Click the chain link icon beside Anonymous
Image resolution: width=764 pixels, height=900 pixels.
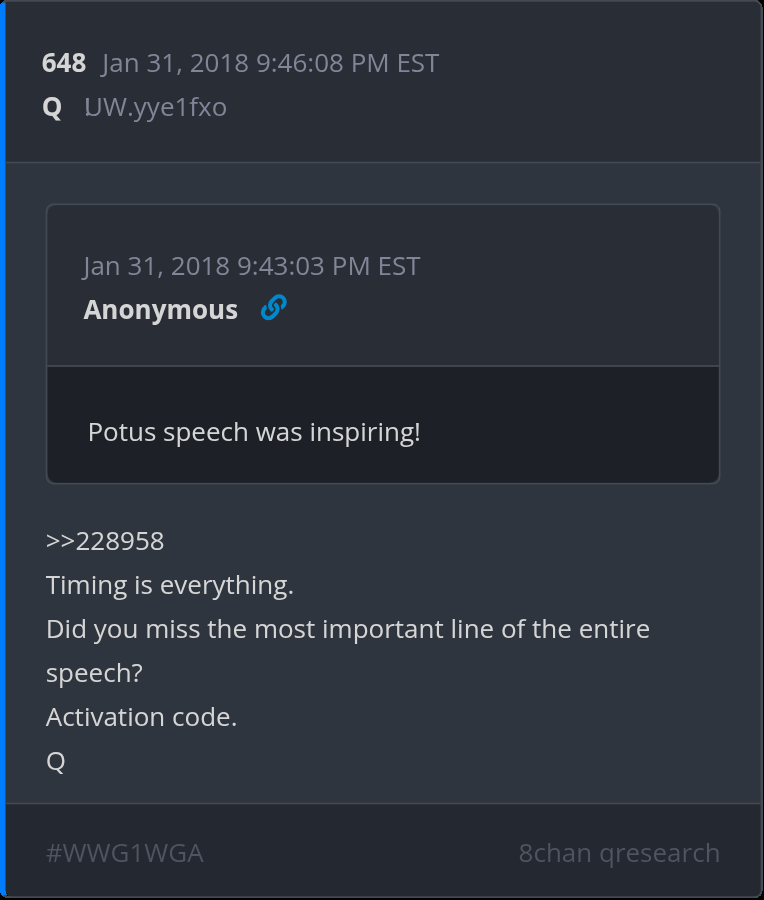click(x=273, y=309)
